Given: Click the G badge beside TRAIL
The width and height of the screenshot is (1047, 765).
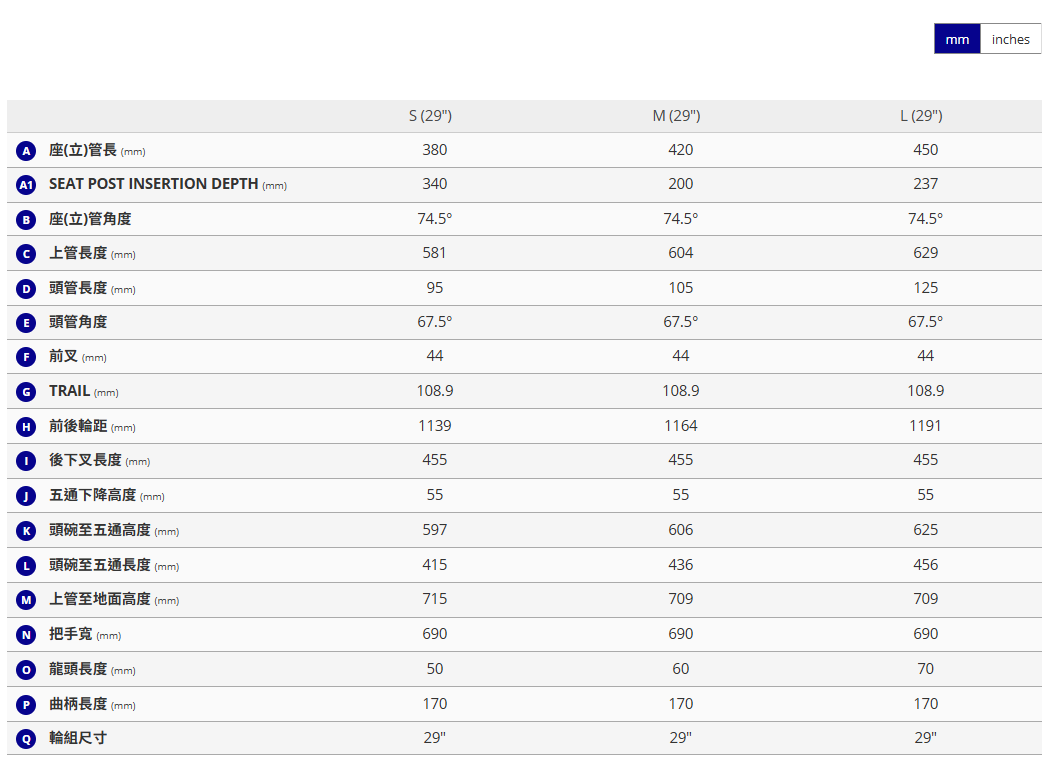Looking at the screenshot, I should click(x=27, y=392).
